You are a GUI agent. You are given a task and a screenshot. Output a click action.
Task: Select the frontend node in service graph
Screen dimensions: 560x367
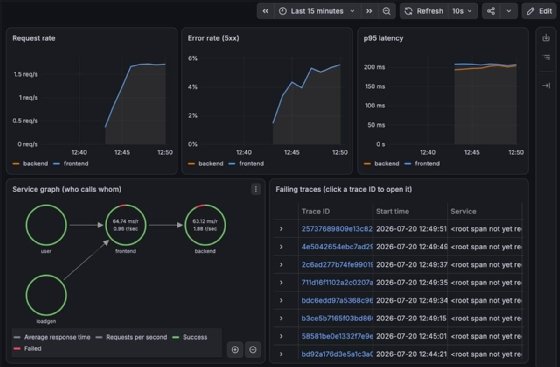pos(126,225)
